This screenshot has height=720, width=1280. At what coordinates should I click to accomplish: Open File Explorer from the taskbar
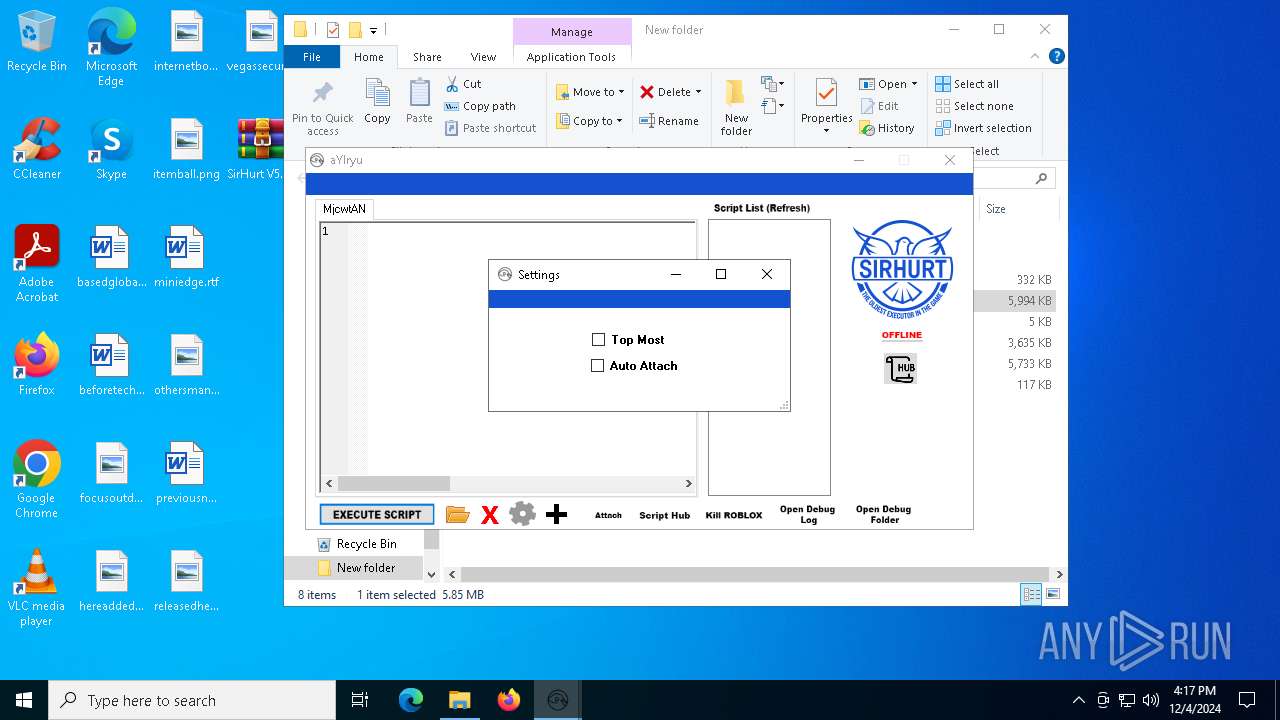pyautogui.click(x=460, y=700)
